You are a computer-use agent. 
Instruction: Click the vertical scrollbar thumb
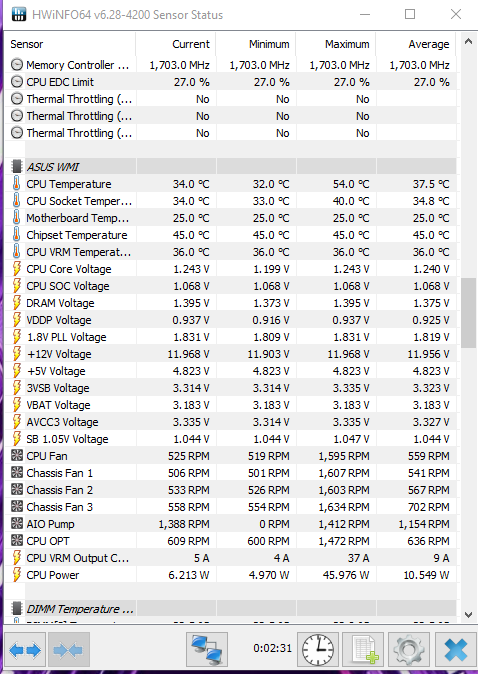(x=468, y=313)
